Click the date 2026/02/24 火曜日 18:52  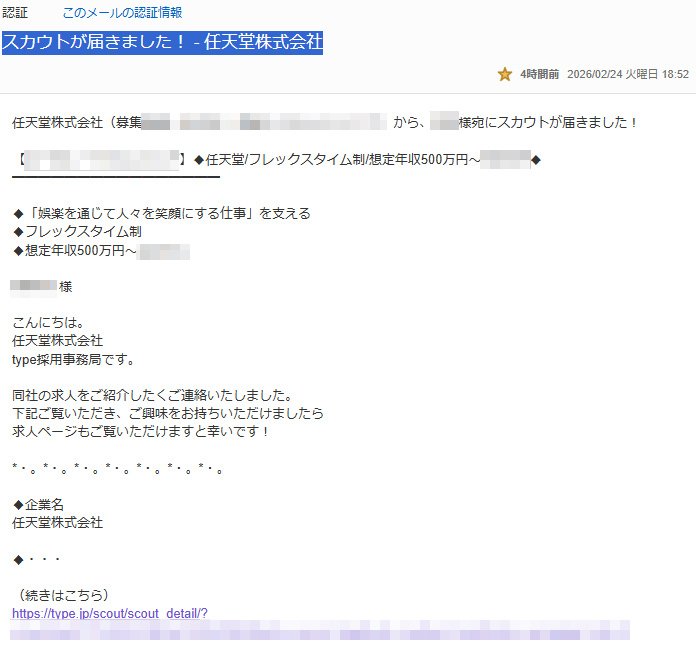[628, 74]
